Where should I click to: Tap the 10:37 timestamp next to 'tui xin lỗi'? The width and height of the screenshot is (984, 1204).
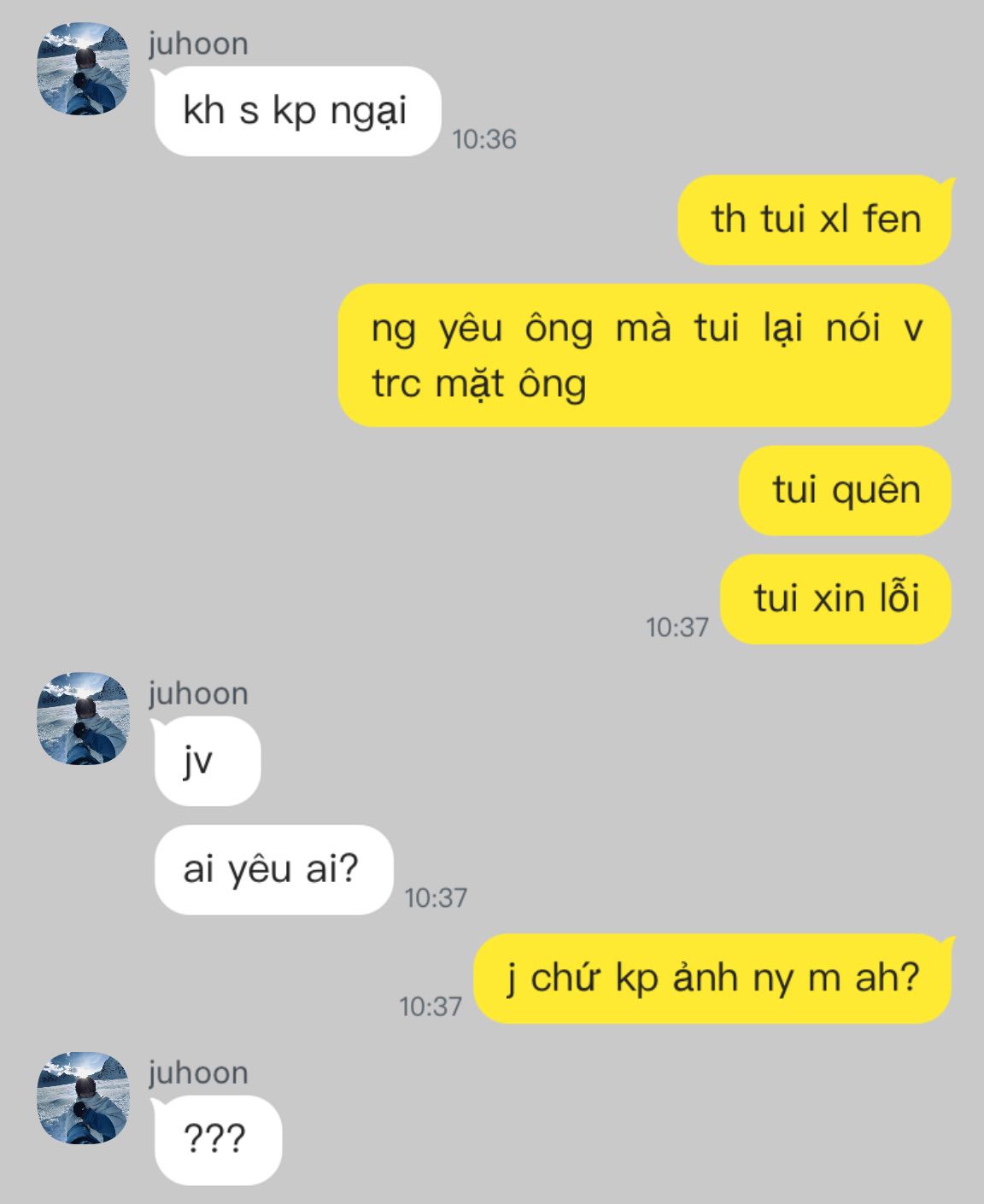pos(677,628)
